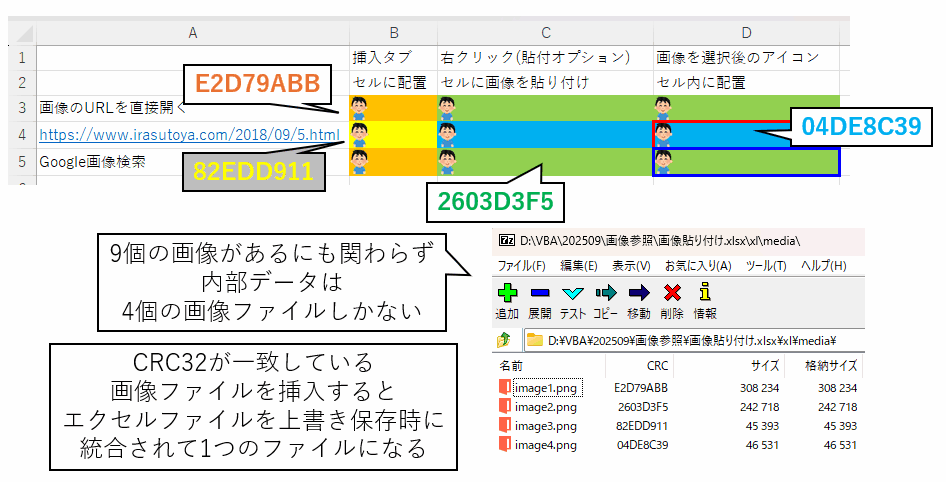This screenshot has height=482, width=946.
Task: Select the boy image in green cell D5
Action: pos(663,162)
